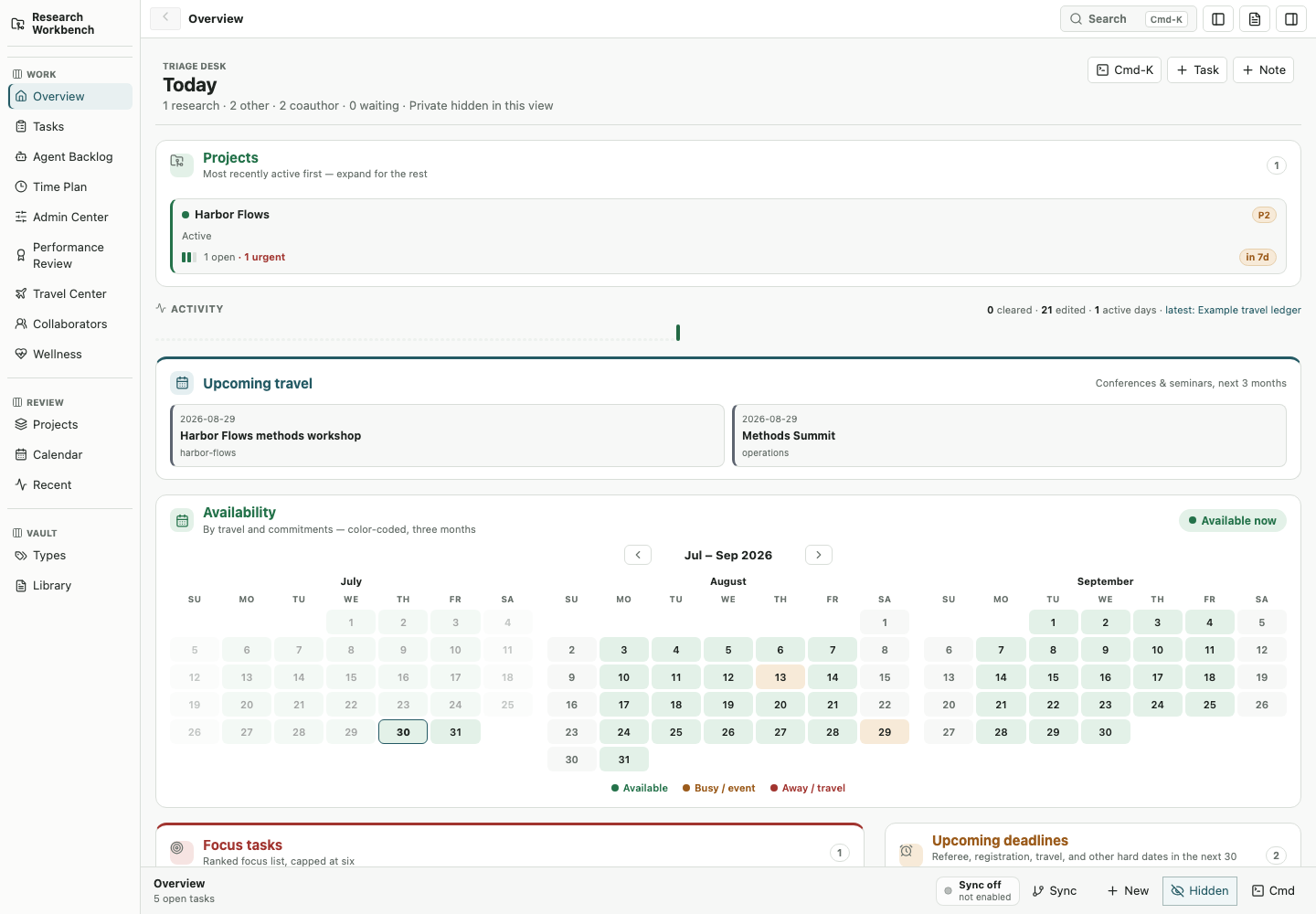Viewport: 1316px width, 914px height.
Task: Click '5 open tasks' status text
Action: click(x=184, y=899)
